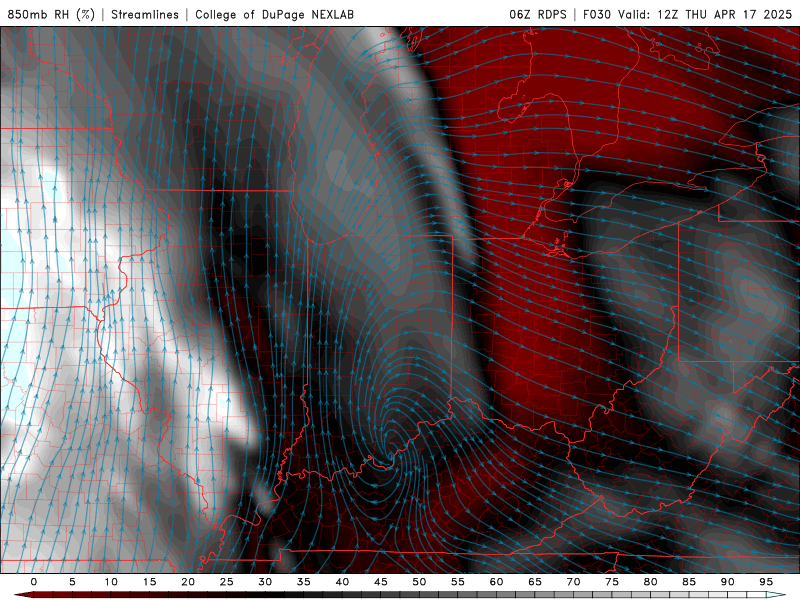Click the color bar value 5

point(72,582)
